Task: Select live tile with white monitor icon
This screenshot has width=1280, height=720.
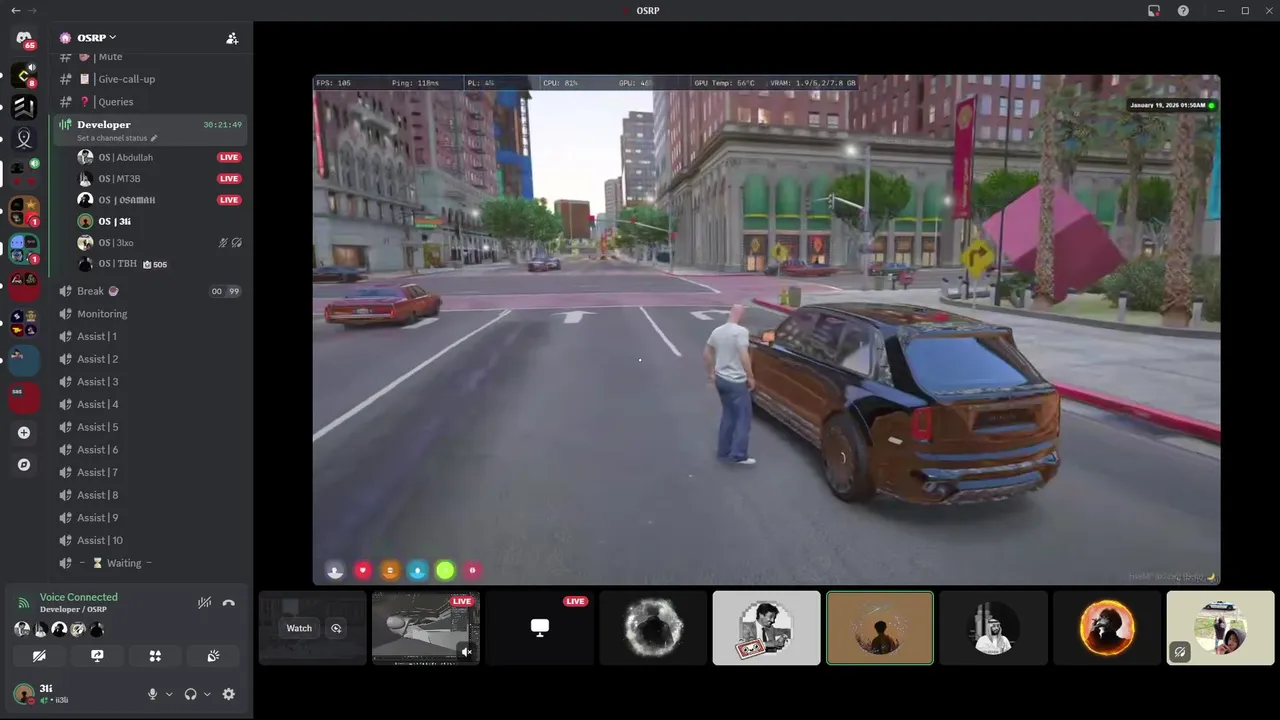Action: tap(540, 628)
